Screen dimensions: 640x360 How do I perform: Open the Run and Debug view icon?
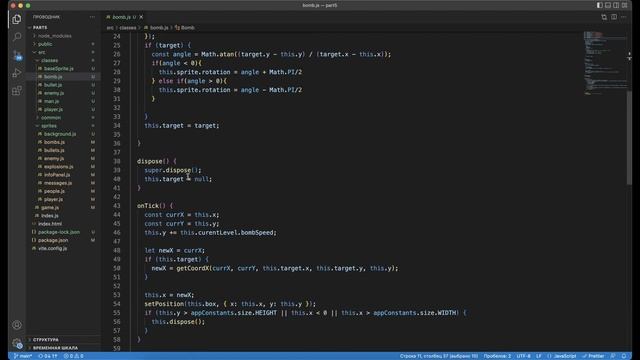tap(17, 73)
